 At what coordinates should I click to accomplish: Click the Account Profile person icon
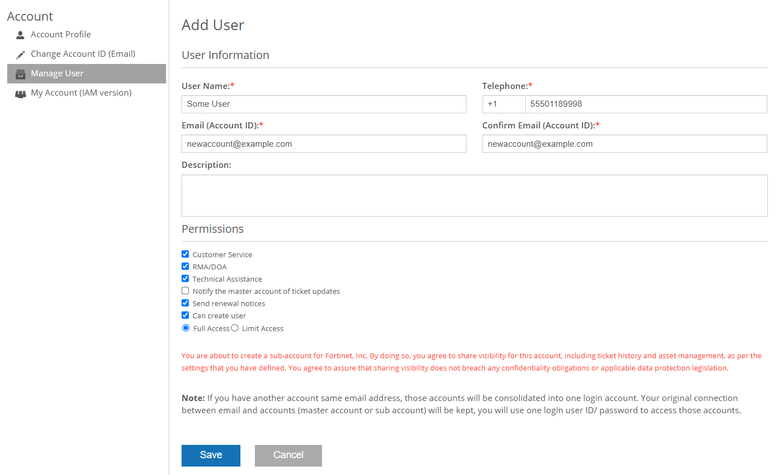[x=20, y=35]
